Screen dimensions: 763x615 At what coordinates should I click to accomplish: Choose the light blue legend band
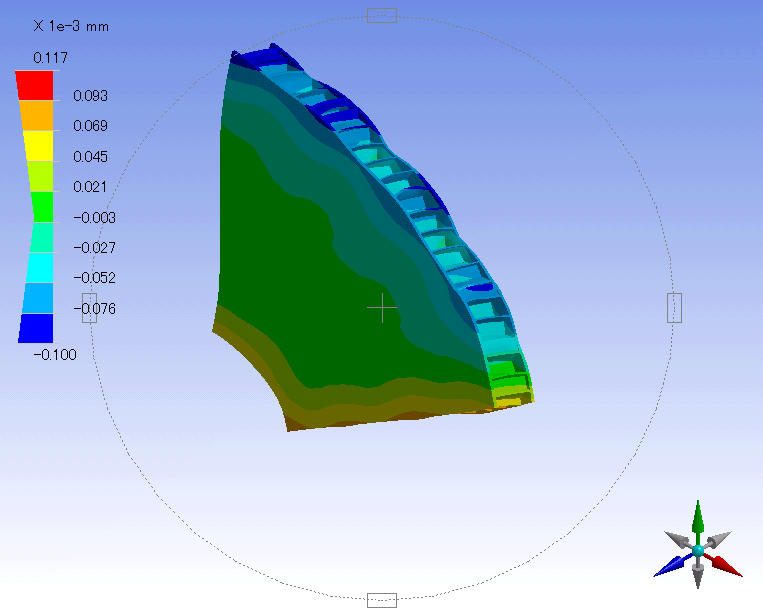tap(37, 298)
